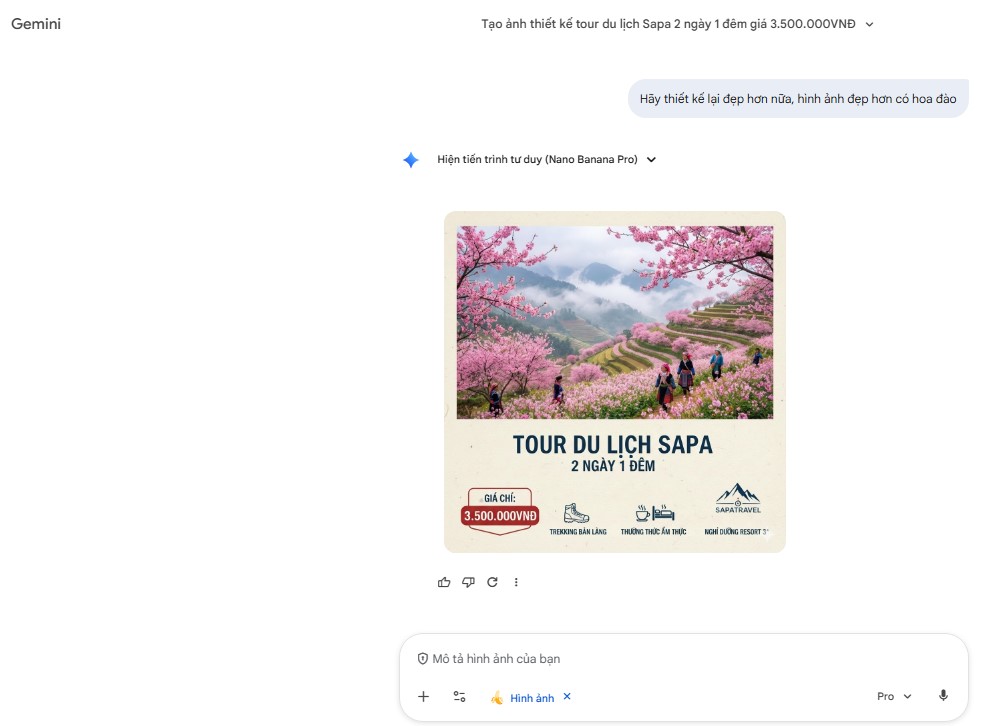Click the user message about hoa đào
The height and width of the screenshot is (726, 997).
click(x=798, y=99)
